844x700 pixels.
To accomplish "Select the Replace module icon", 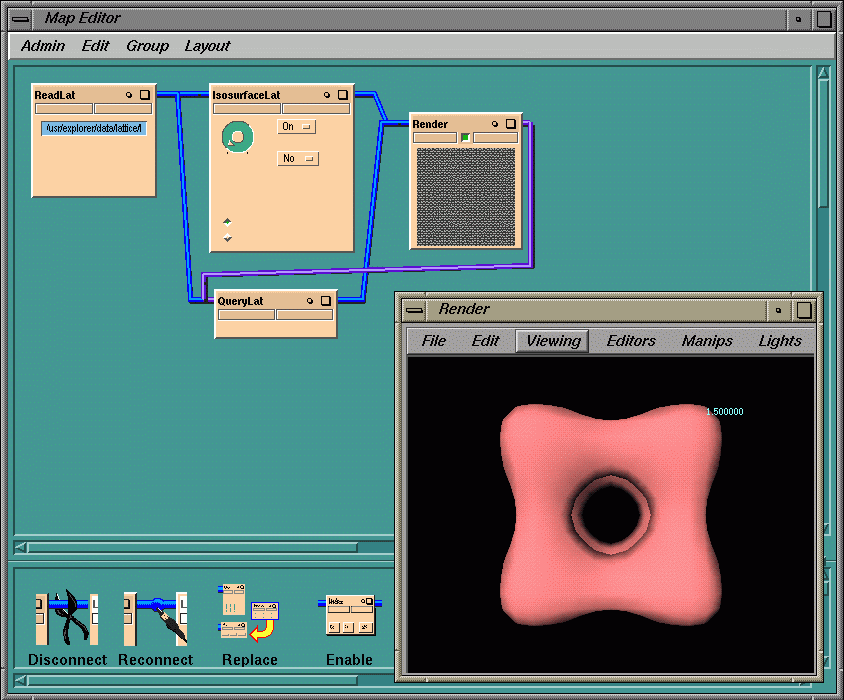I will click(249, 612).
